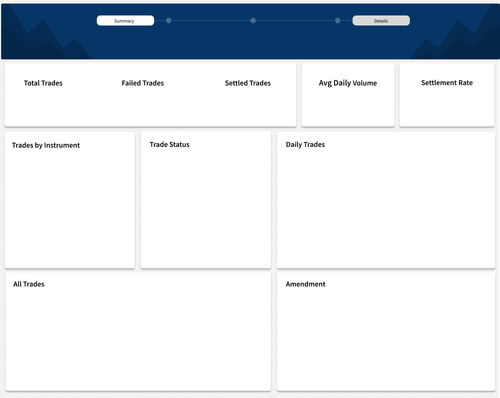The image size is (500, 398).
Task: Switch to the Summary tab
Action: (x=125, y=21)
